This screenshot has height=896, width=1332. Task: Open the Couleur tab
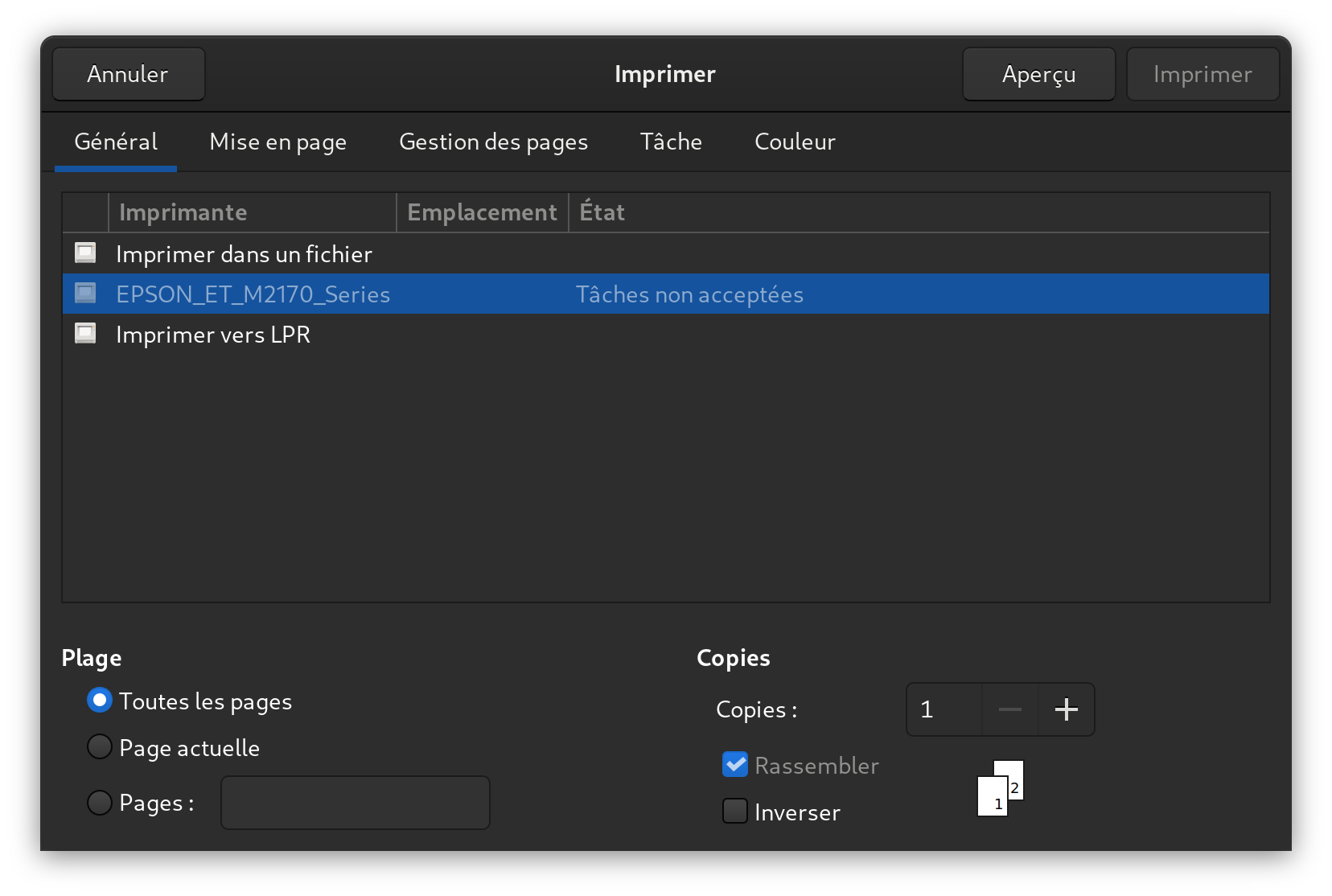[x=795, y=142]
